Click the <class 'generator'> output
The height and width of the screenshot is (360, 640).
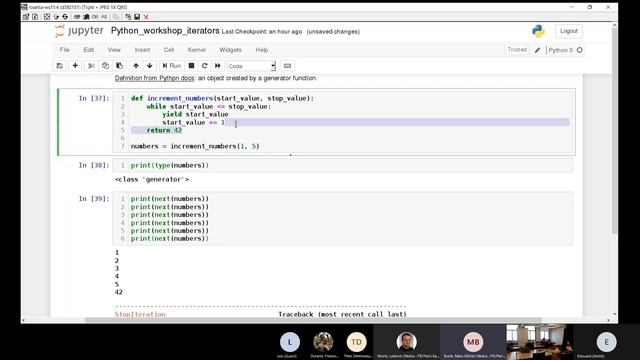tap(152, 179)
